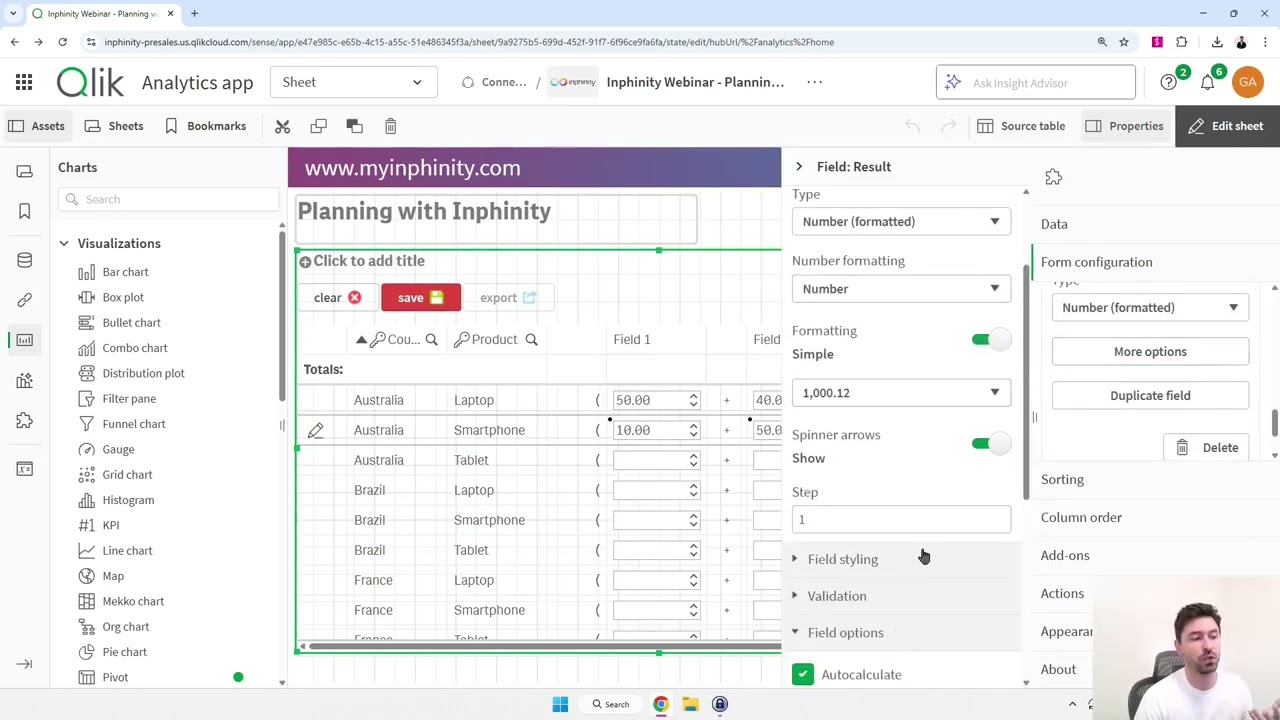Open the more options ellipsis menu

click(814, 82)
